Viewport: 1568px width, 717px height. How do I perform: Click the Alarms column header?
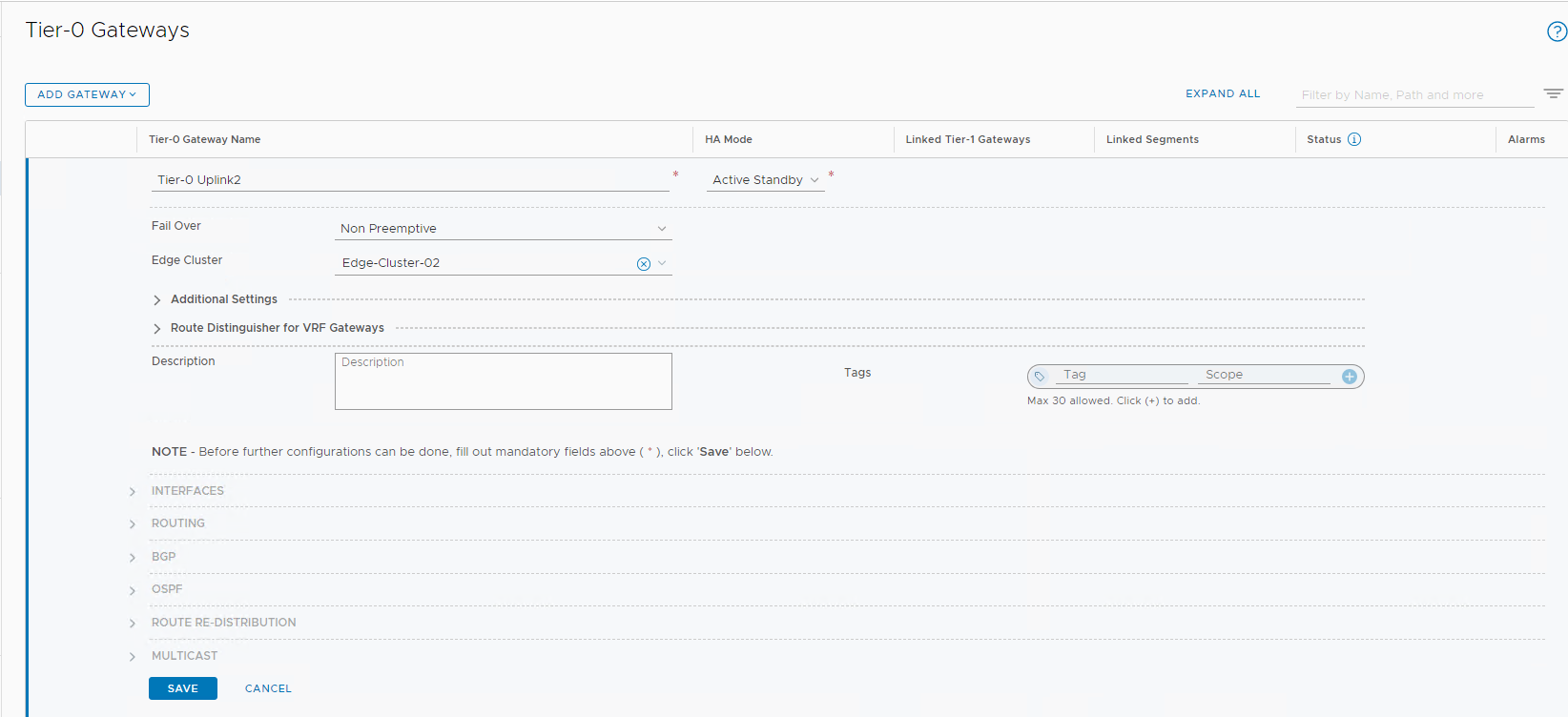coord(1526,139)
